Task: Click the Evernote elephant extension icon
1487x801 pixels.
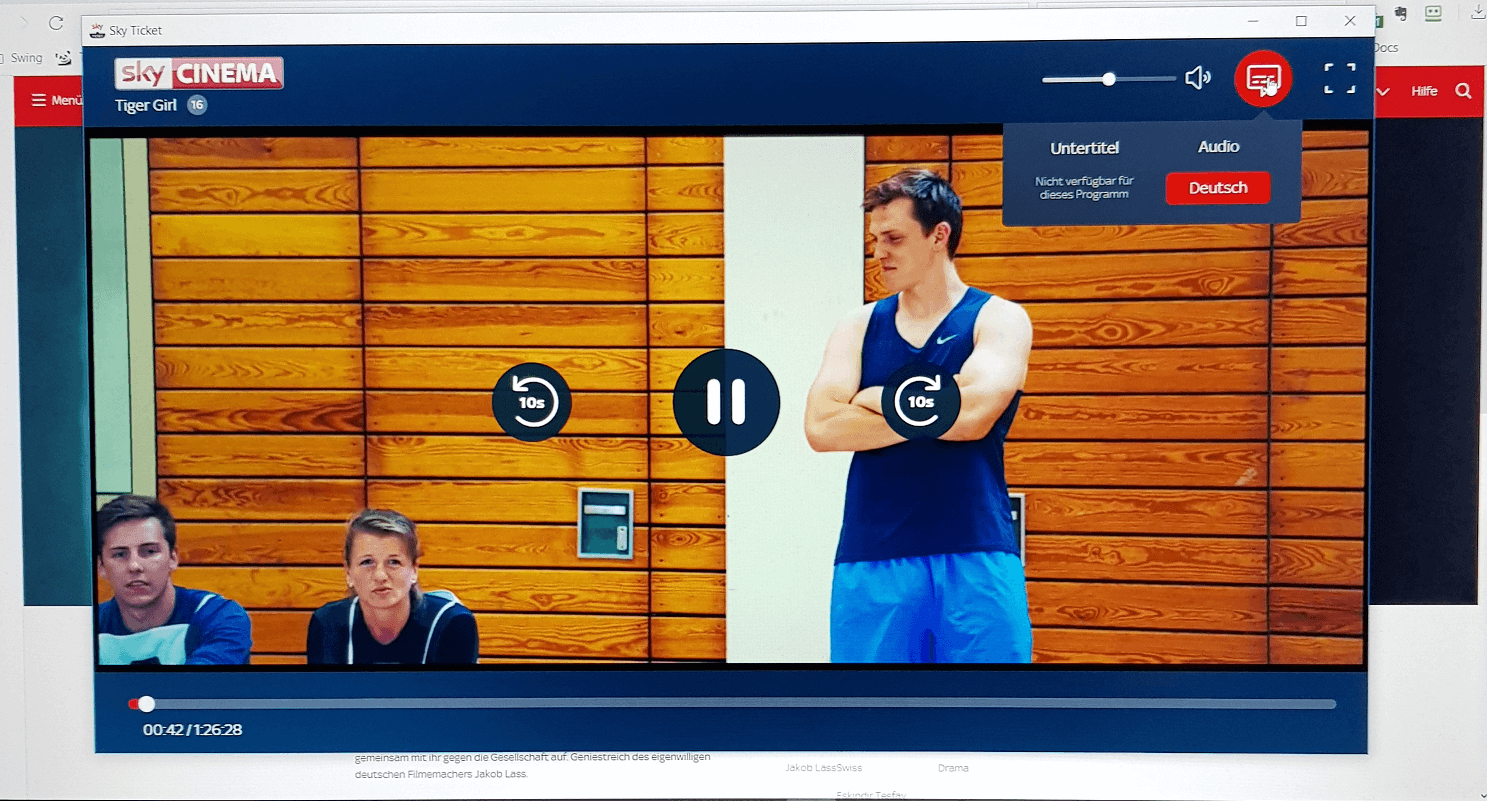Action: coord(1401,14)
